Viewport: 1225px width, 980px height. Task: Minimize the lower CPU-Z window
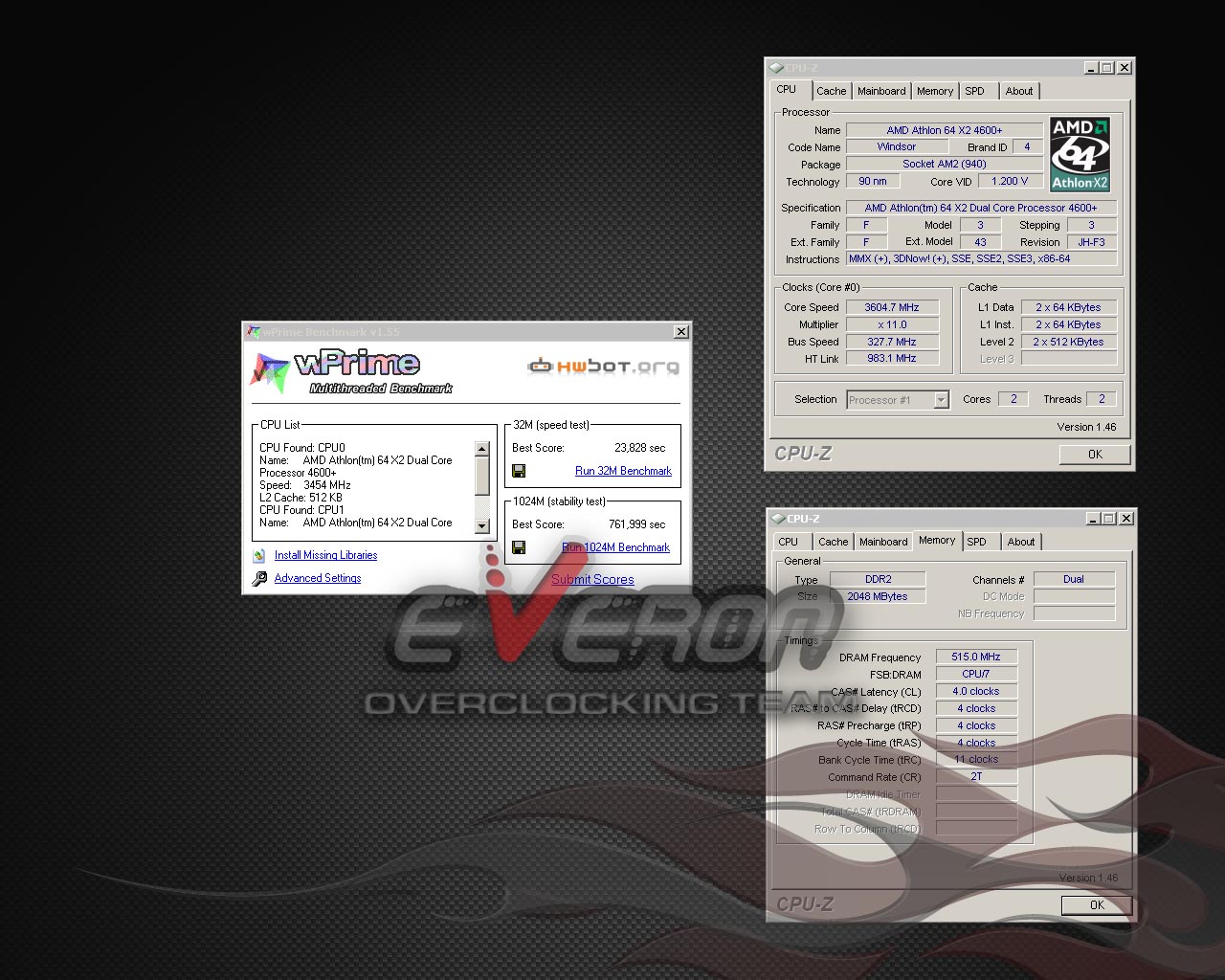coord(1093,519)
